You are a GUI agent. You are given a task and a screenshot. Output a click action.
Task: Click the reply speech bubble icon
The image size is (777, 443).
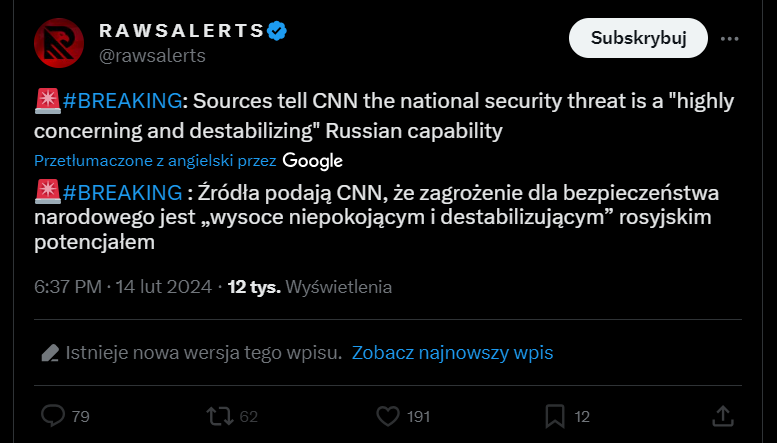[x=53, y=416]
